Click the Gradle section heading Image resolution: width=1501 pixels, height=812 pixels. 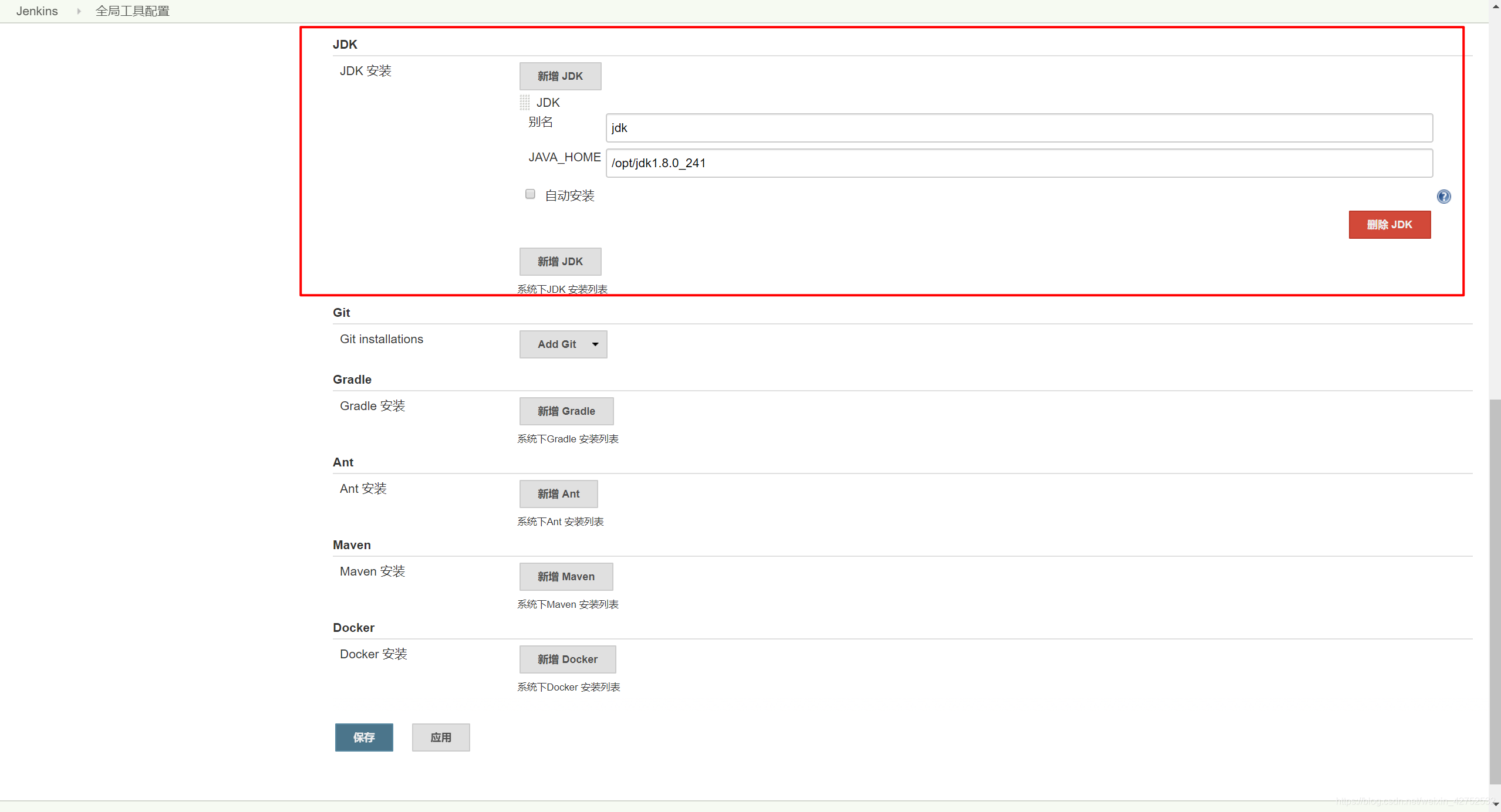(352, 380)
